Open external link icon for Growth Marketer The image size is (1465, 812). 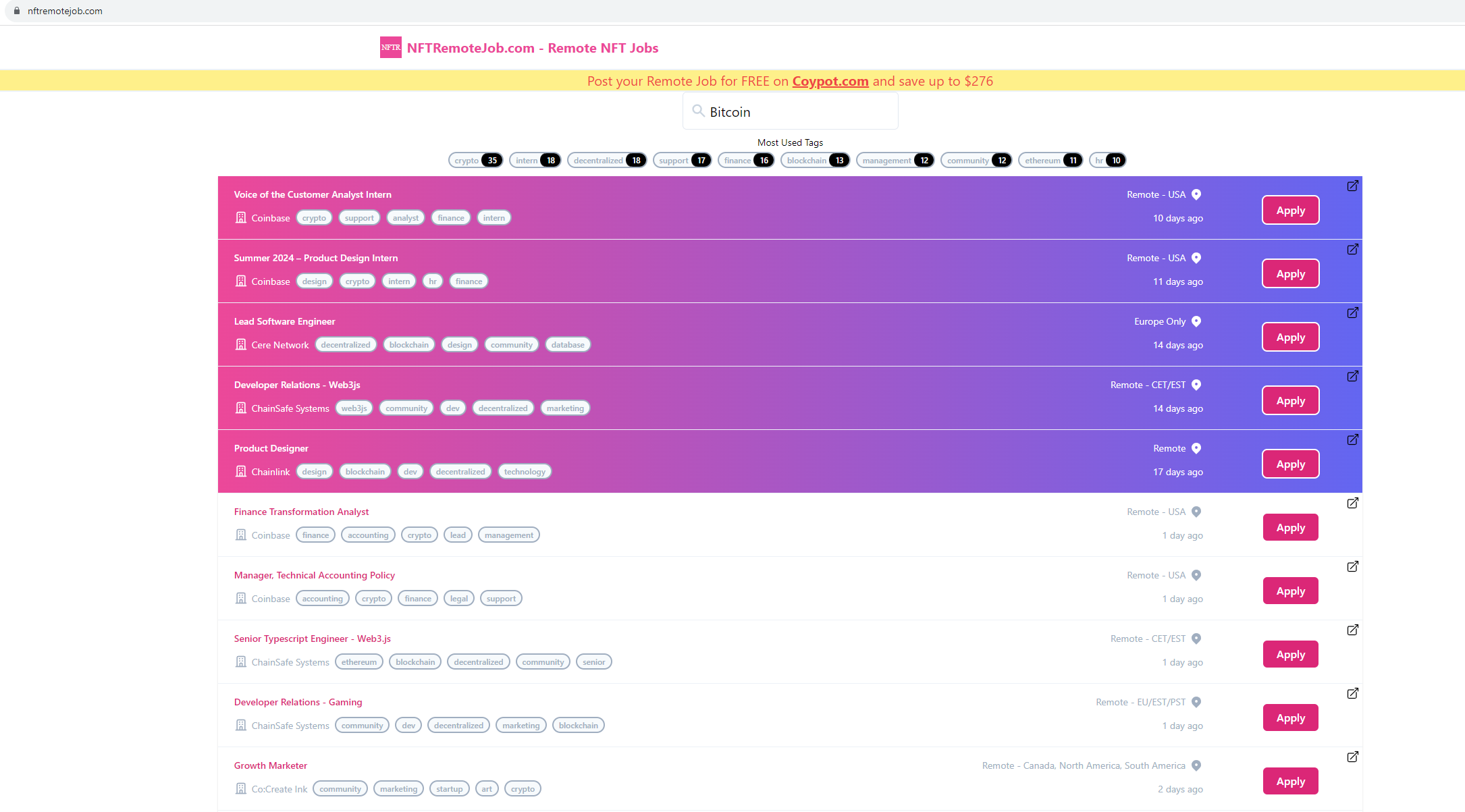pos(1352,757)
